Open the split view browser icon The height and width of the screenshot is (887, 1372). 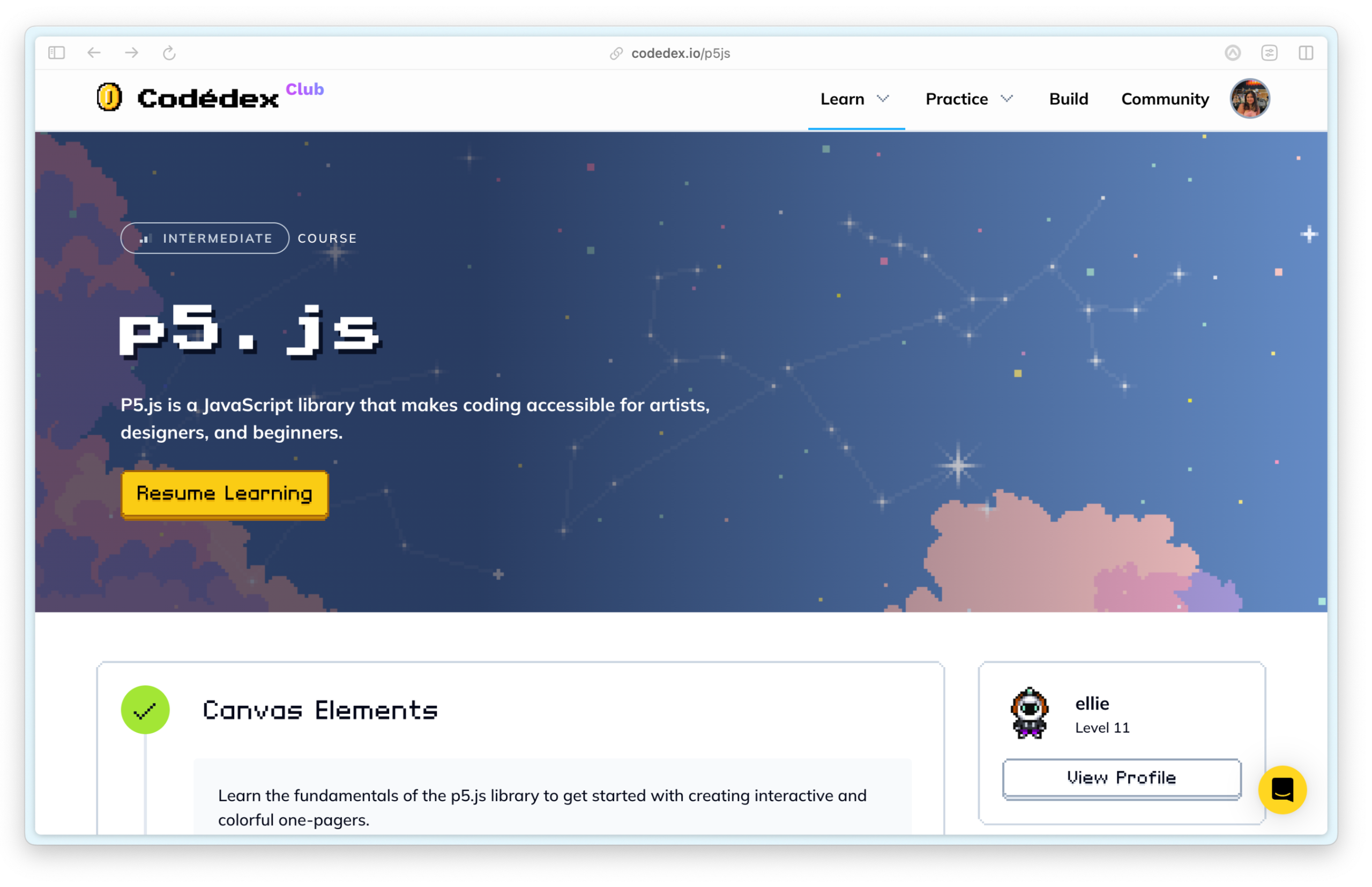point(1305,53)
